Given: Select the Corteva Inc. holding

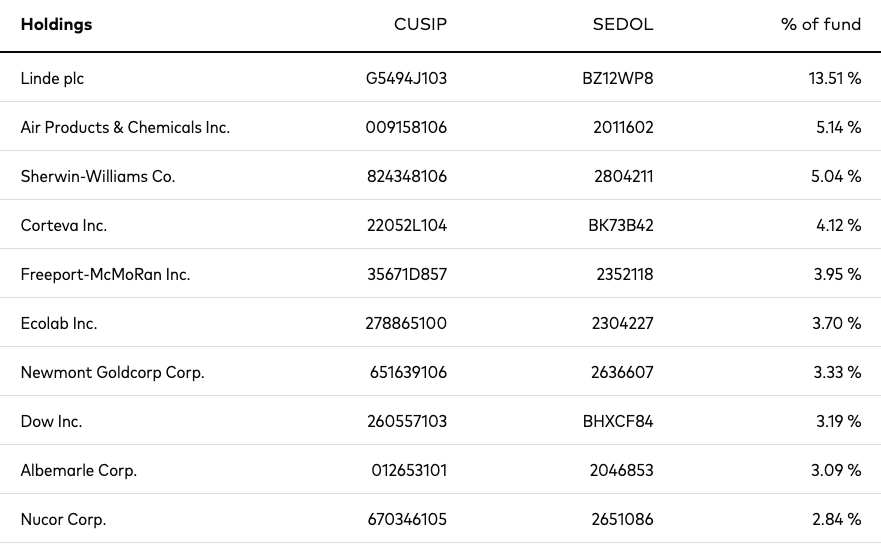Looking at the screenshot, I should 63,225.
